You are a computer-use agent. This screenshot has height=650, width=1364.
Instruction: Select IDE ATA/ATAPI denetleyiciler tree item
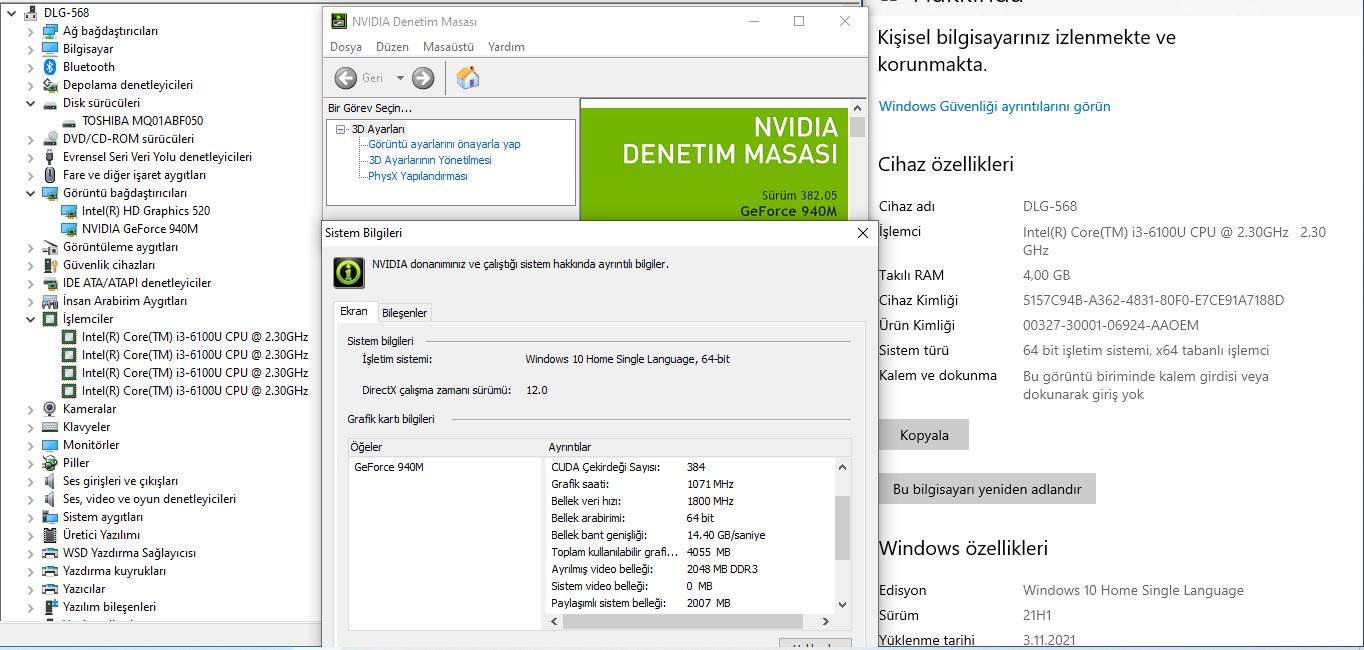(x=137, y=283)
